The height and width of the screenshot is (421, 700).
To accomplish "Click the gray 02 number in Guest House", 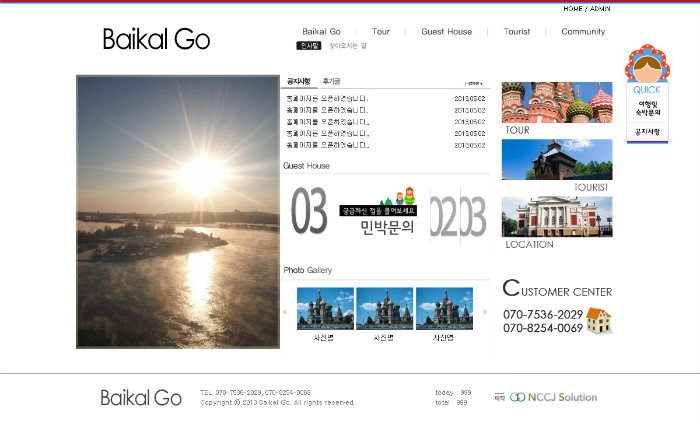I will pos(444,217).
